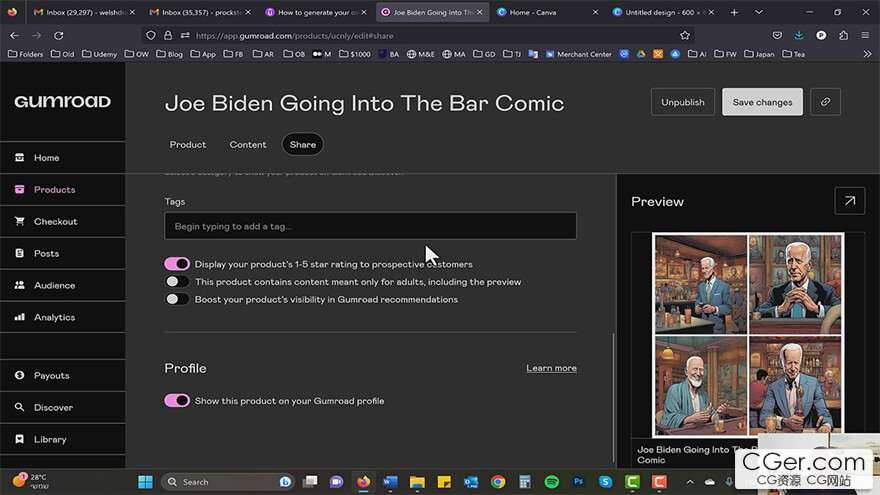Open preview in new window arrow icon
Viewport: 880px width, 495px height.
pyautogui.click(x=849, y=201)
